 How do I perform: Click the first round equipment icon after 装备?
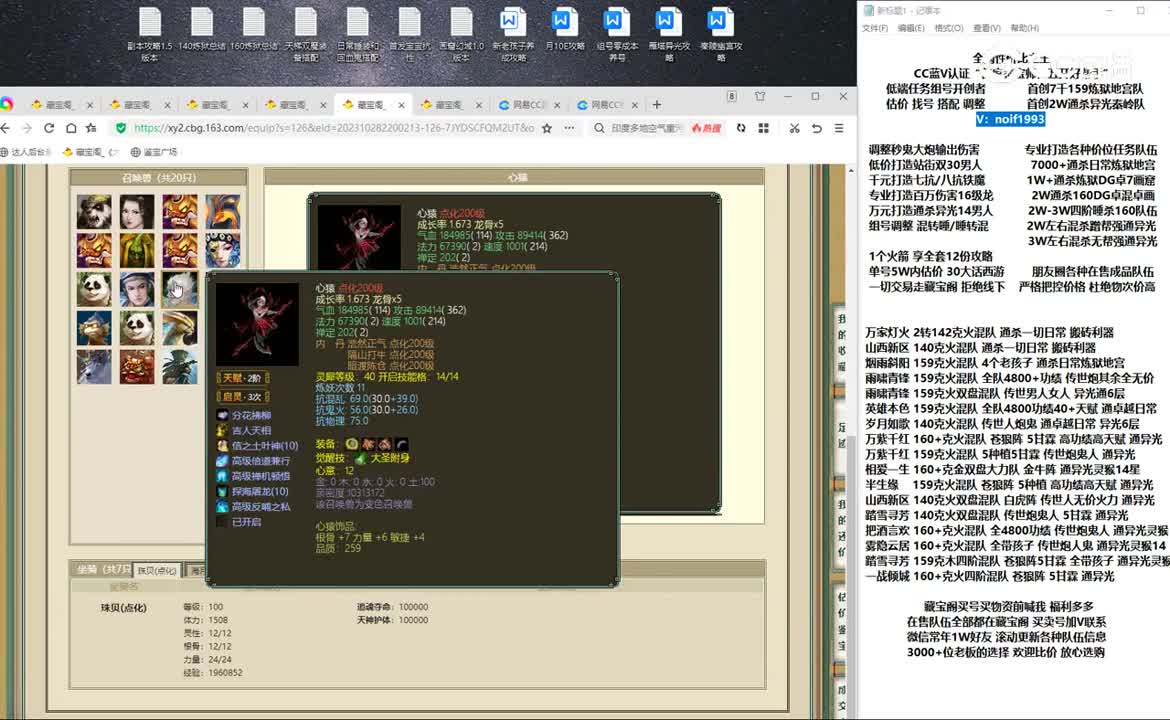pyautogui.click(x=351, y=444)
